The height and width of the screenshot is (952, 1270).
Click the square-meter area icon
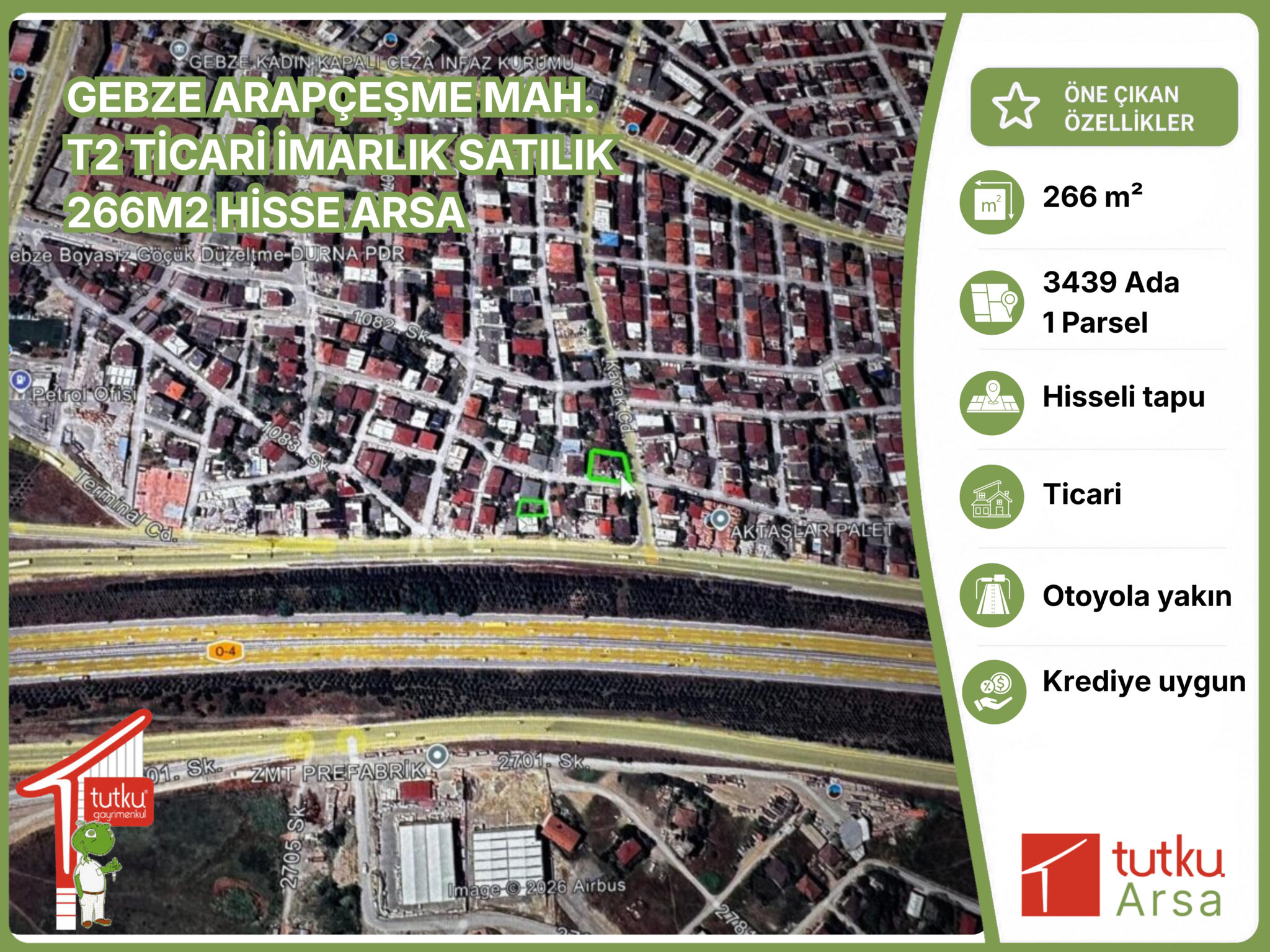(992, 202)
